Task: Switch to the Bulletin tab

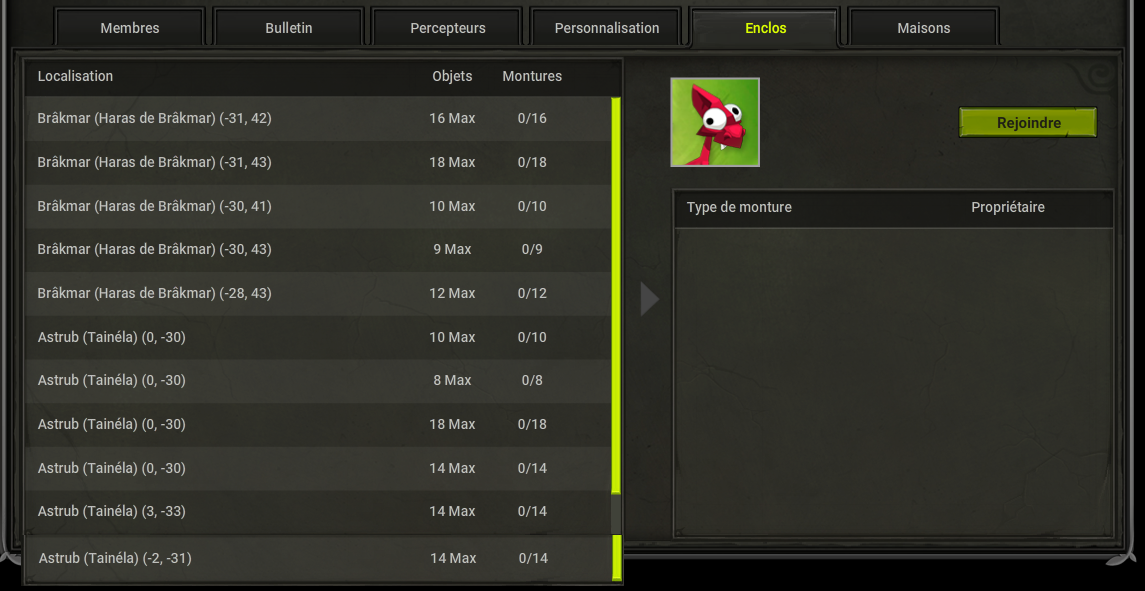Action: coord(288,28)
